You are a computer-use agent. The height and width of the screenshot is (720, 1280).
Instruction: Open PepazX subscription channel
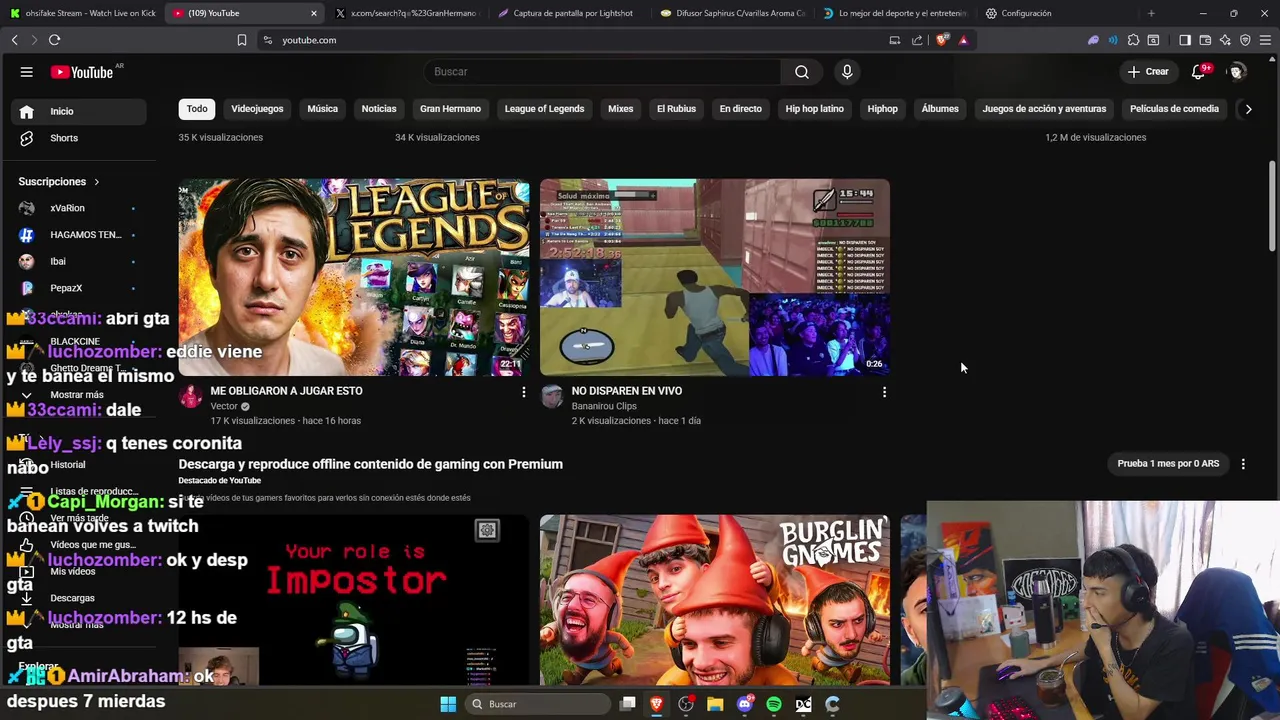point(80,288)
